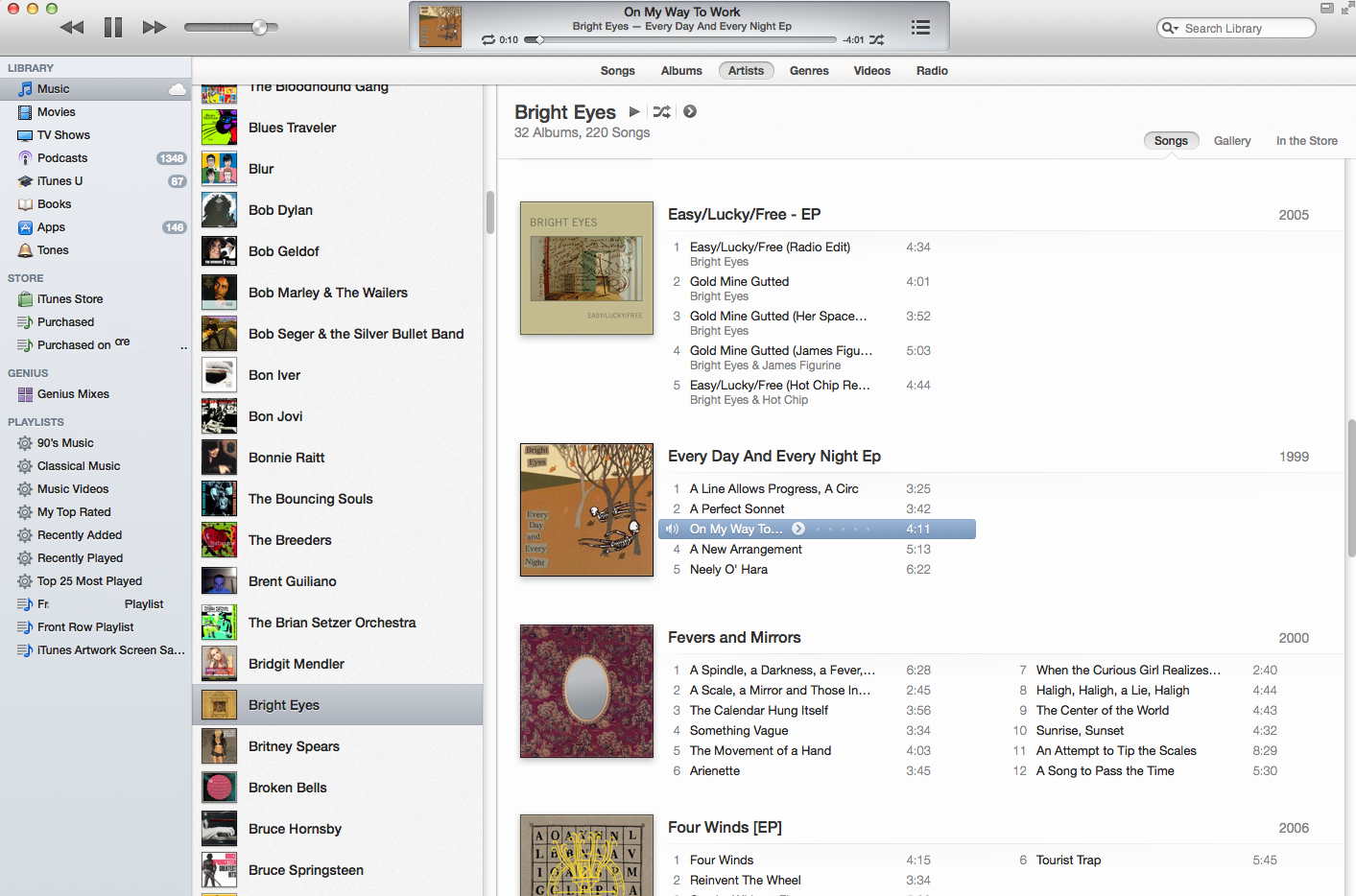Shuffle Bright Eyes songs via header icon
Viewport: 1356px width, 896px height.
[x=661, y=112]
